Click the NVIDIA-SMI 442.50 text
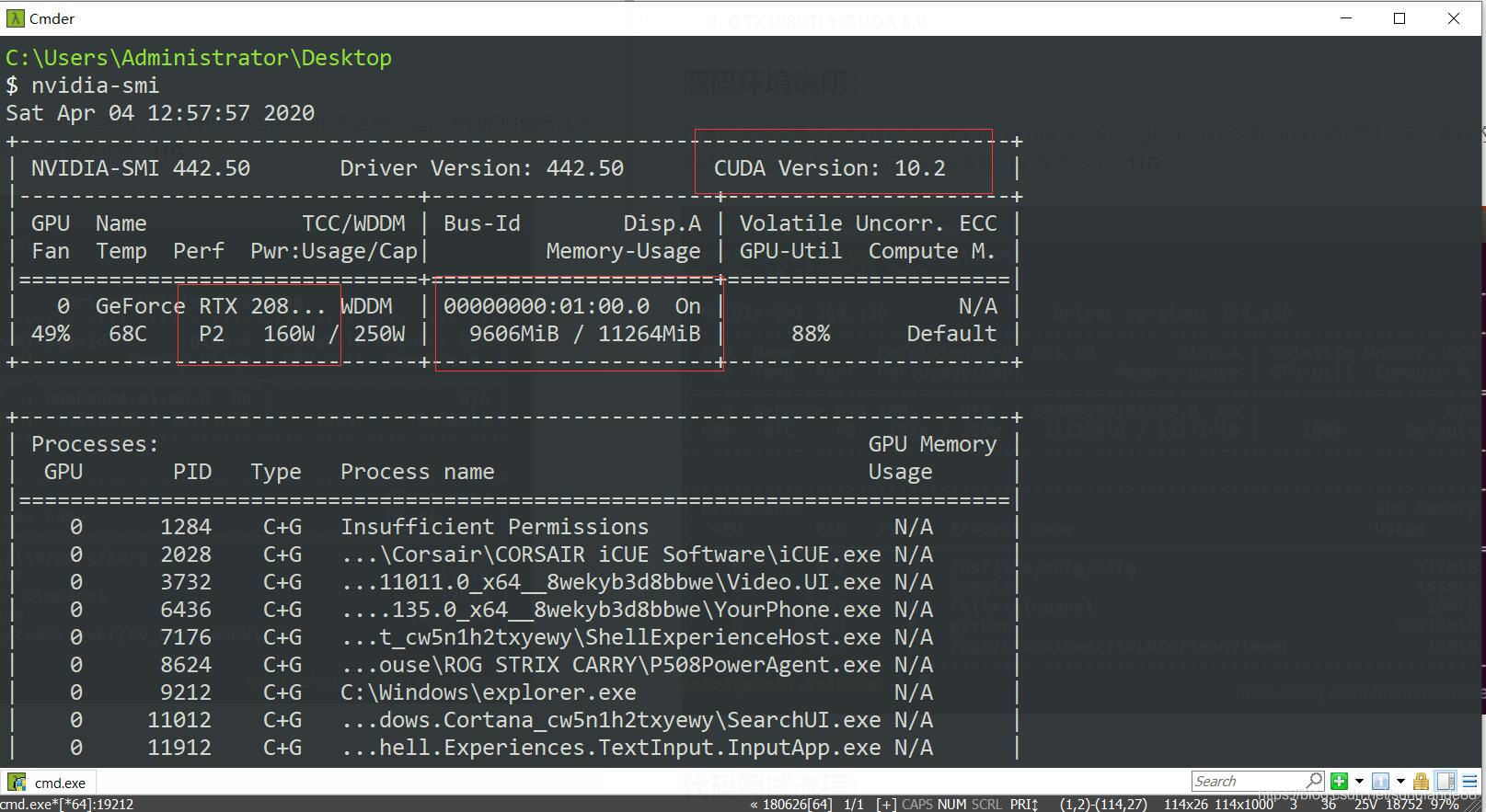1486x812 pixels. tap(141, 168)
